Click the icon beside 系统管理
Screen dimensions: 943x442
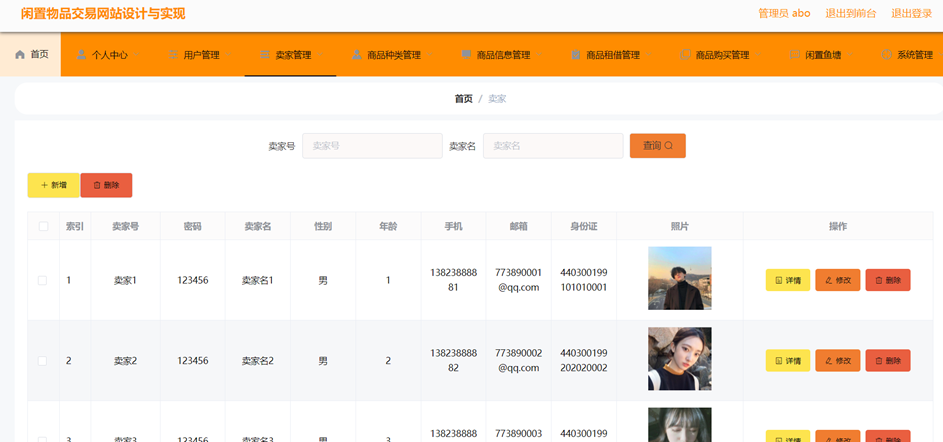[x=886, y=55]
